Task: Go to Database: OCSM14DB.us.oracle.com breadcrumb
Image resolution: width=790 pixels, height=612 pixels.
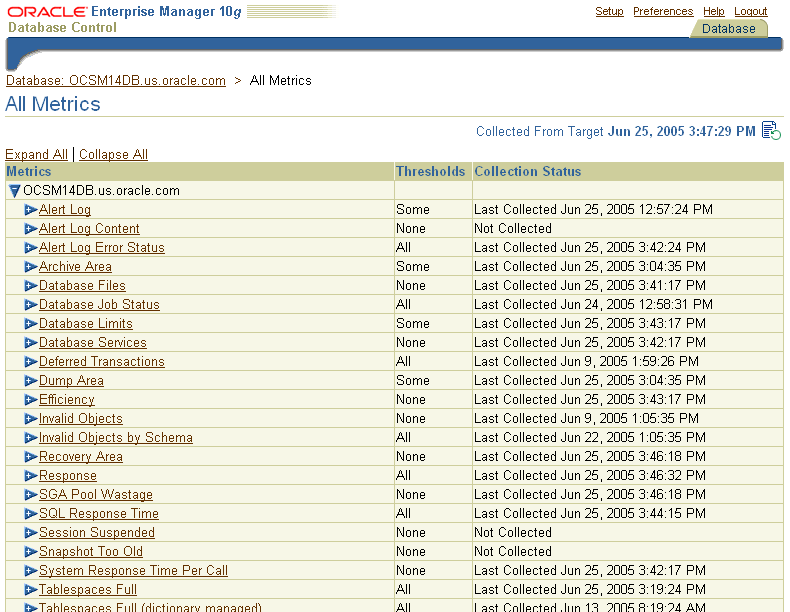Action: coord(116,81)
